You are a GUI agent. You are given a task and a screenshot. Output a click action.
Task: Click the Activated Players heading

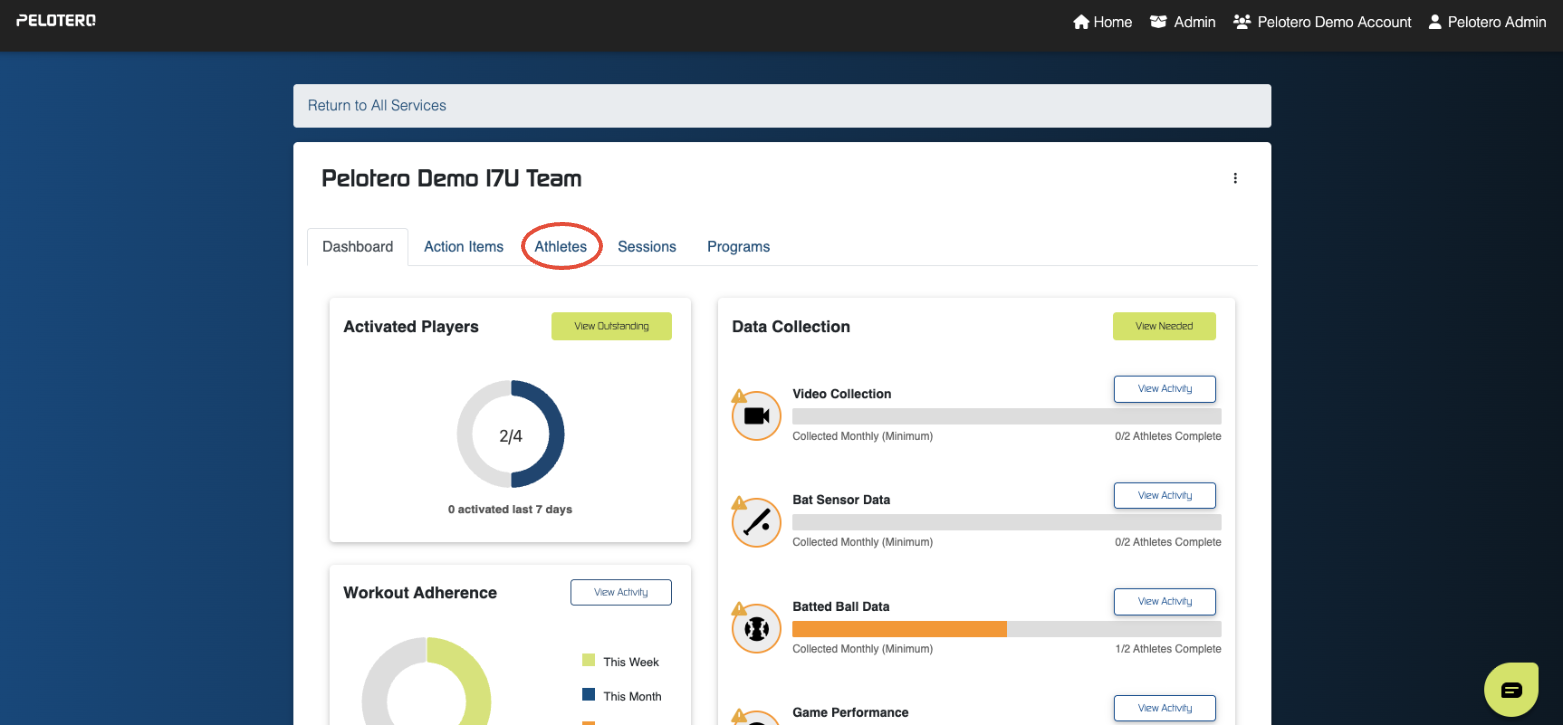tap(411, 327)
